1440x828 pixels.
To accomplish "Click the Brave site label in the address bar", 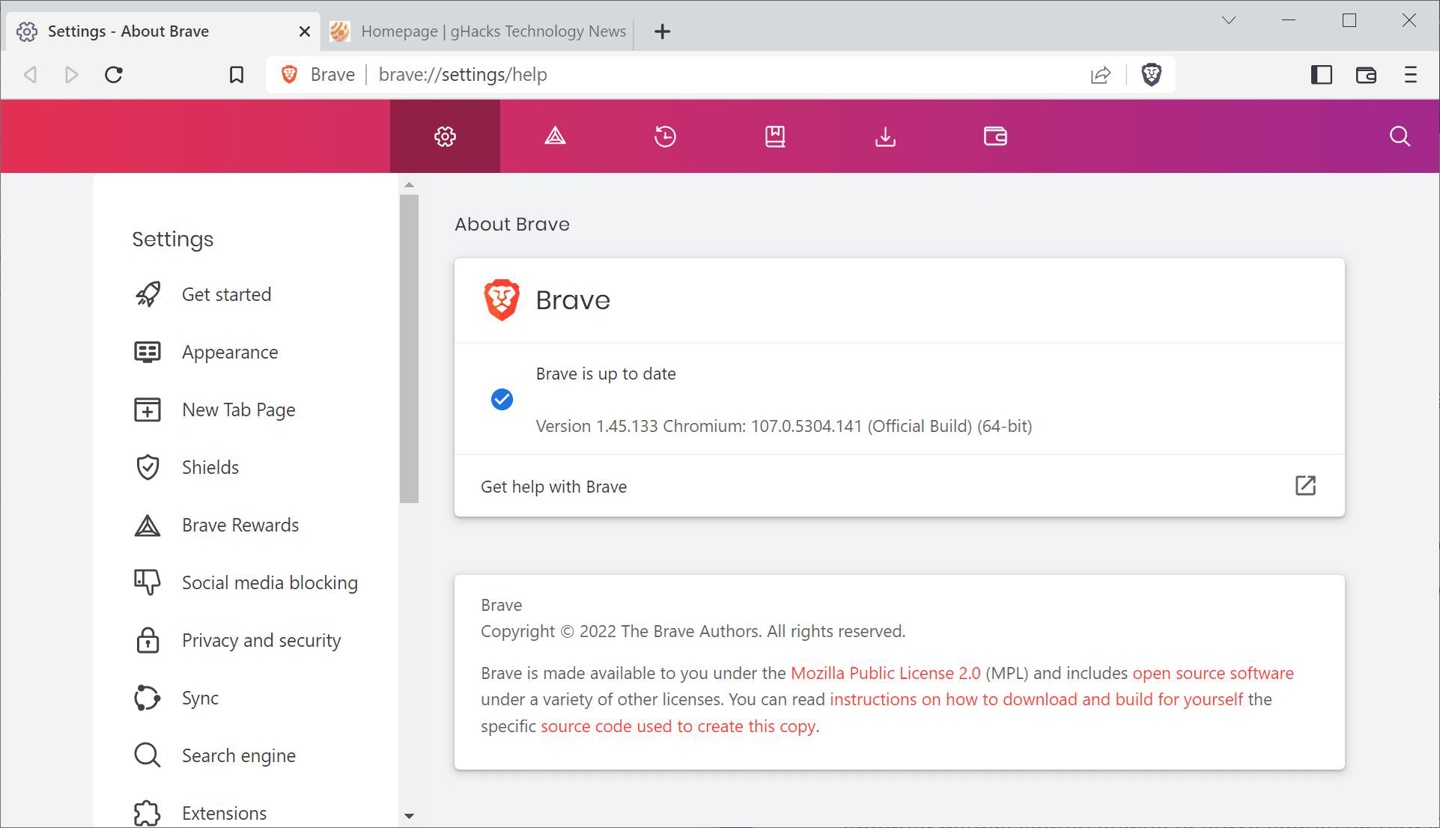I will click(x=332, y=74).
